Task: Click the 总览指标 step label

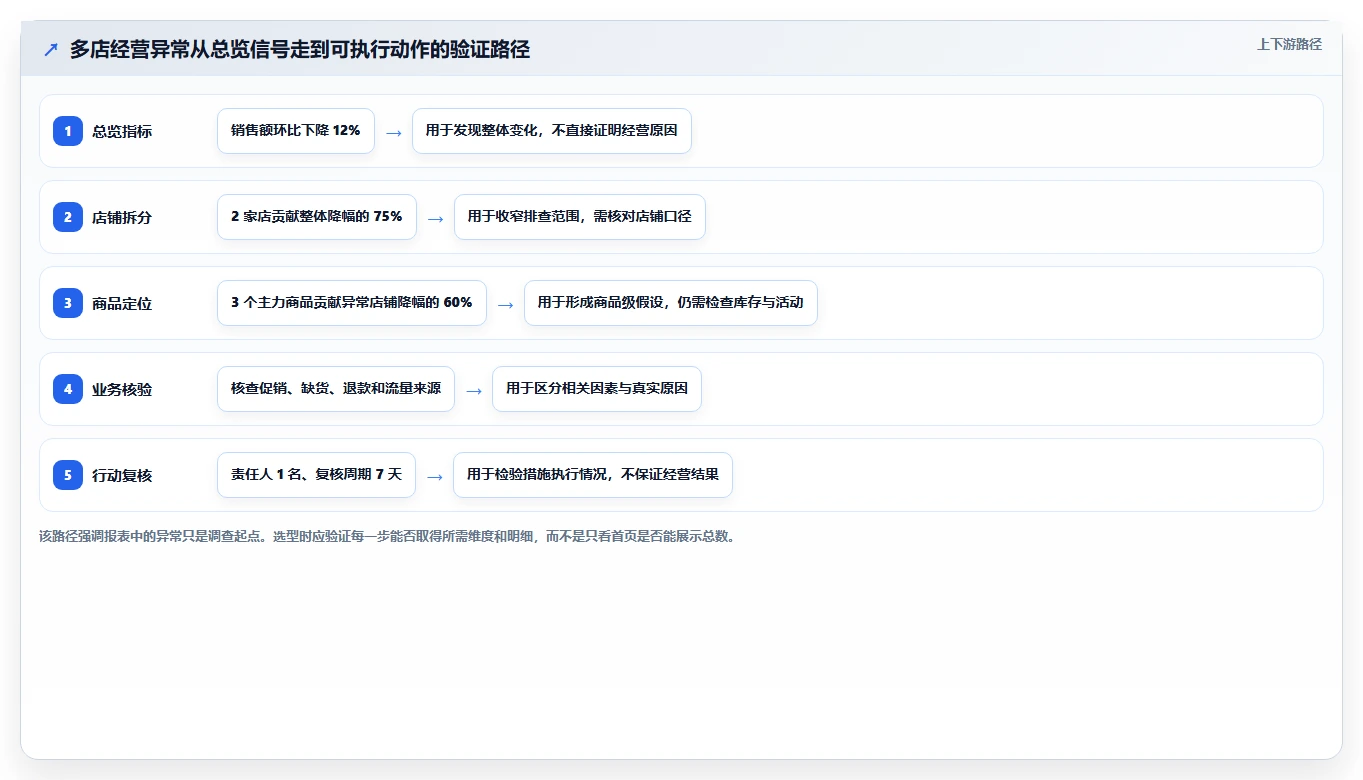Action: [x=122, y=131]
